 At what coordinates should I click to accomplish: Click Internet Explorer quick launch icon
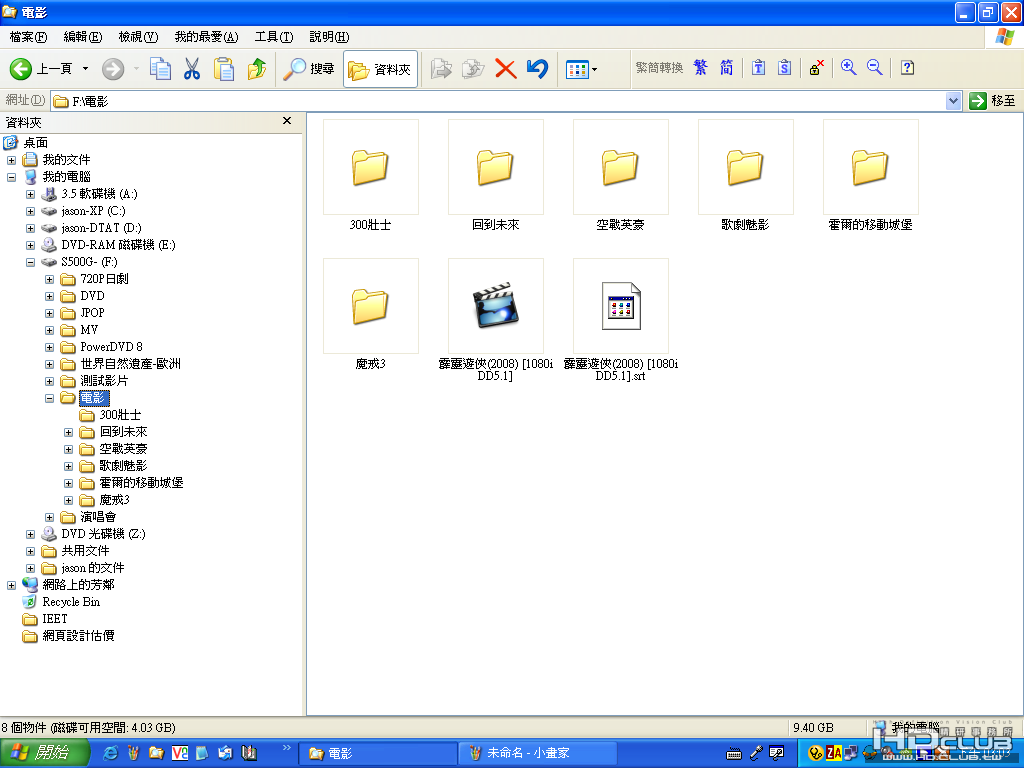click(x=111, y=753)
